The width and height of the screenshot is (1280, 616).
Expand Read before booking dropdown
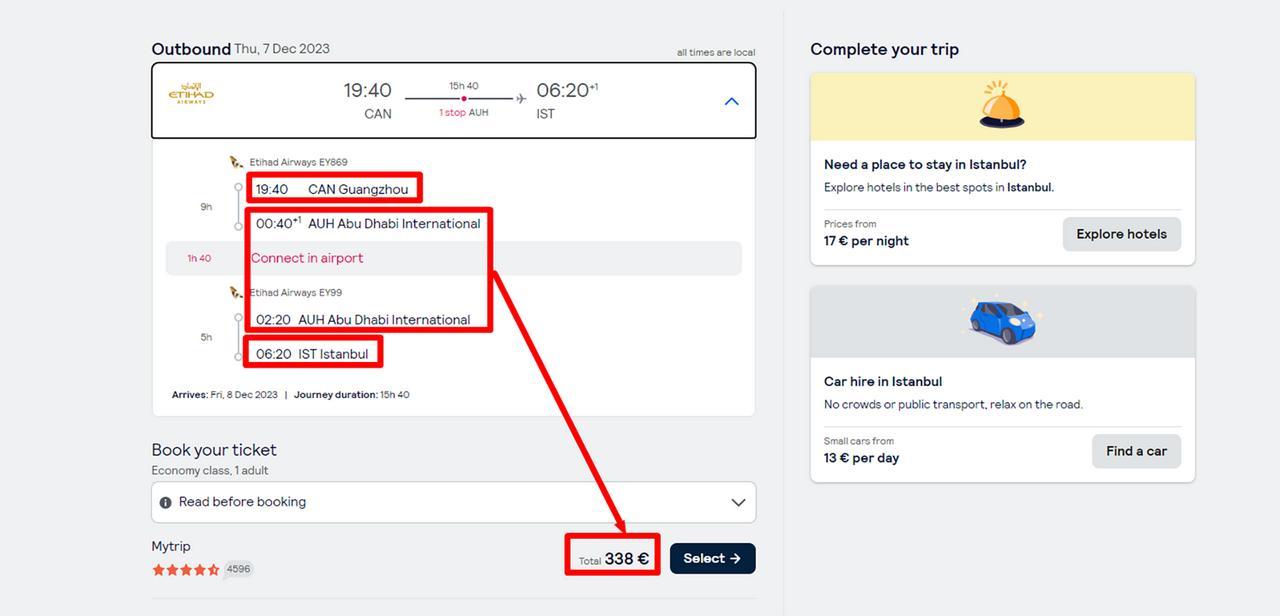738,502
